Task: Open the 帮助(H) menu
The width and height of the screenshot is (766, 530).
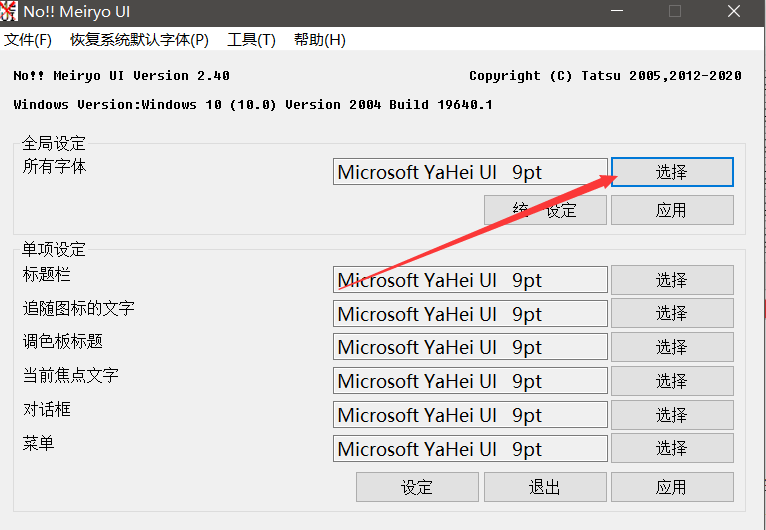Action: pos(319,40)
